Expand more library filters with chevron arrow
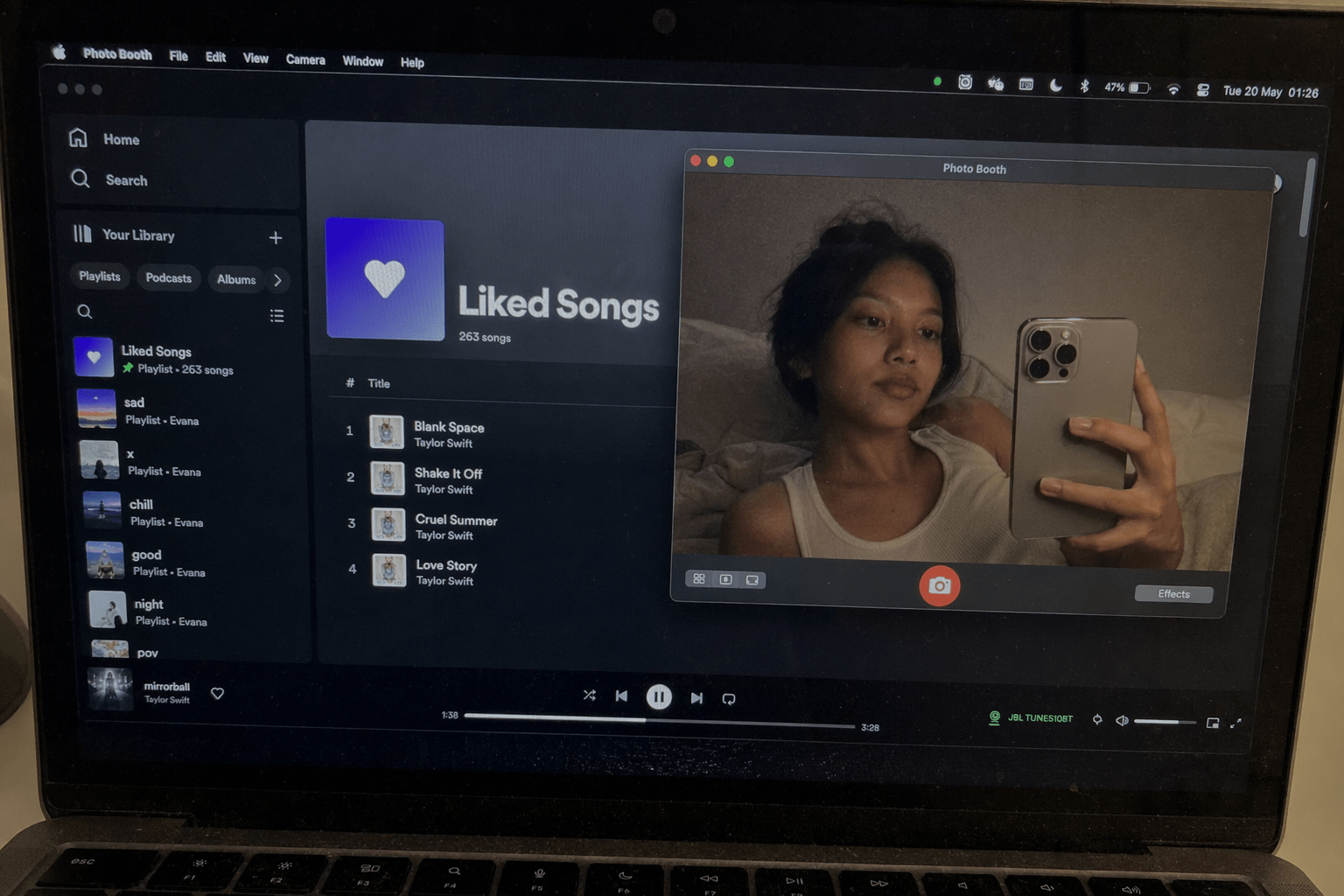The height and width of the screenshot is (896, 1344). coord(278,280)
